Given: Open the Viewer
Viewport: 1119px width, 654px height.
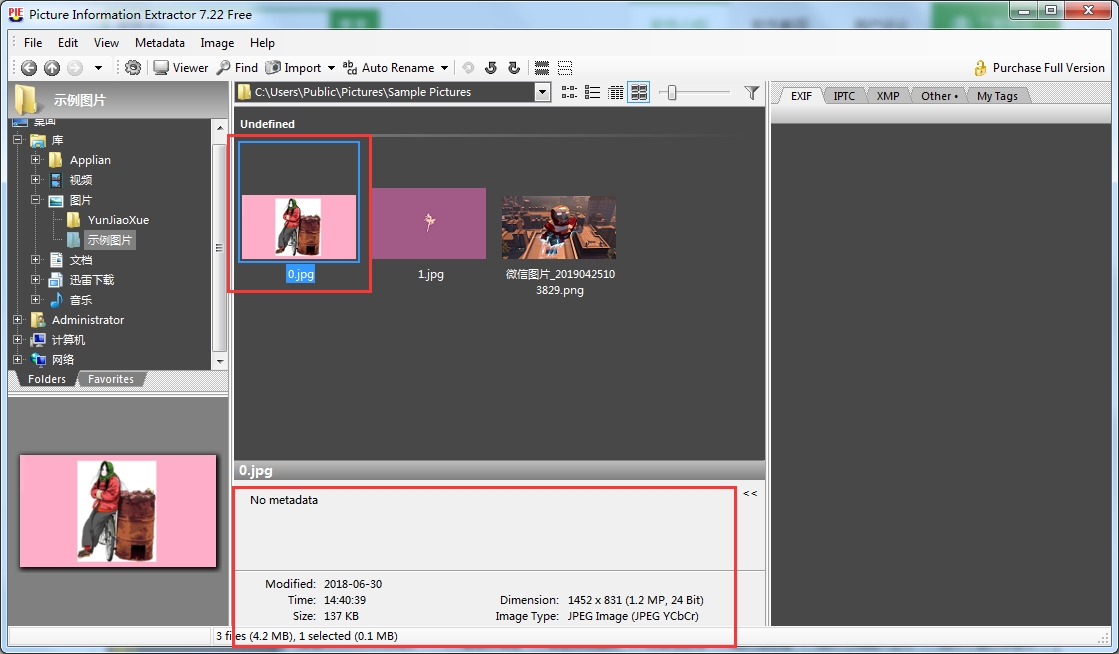Looking at the screenshot, I should [180, 68].
